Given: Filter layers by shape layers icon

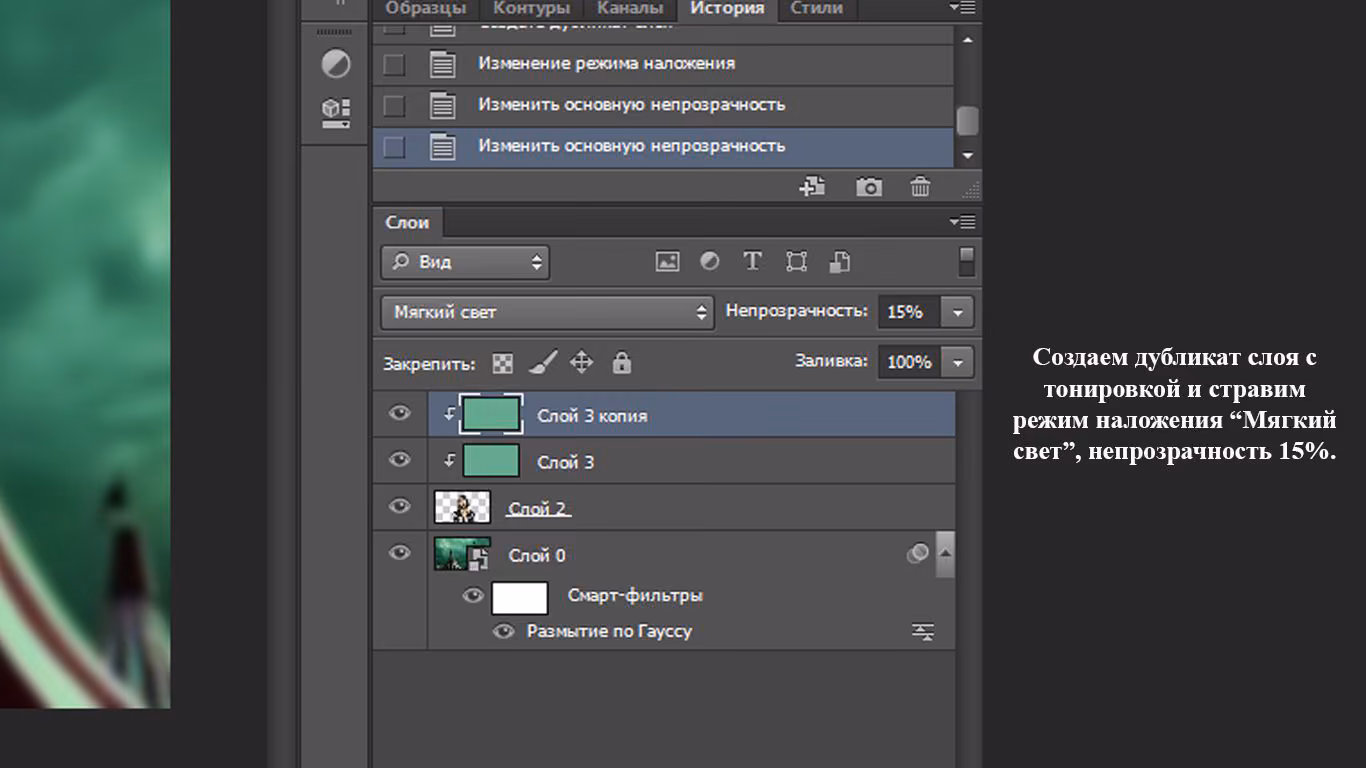Looking at the screenshot, I should [796, 262].
